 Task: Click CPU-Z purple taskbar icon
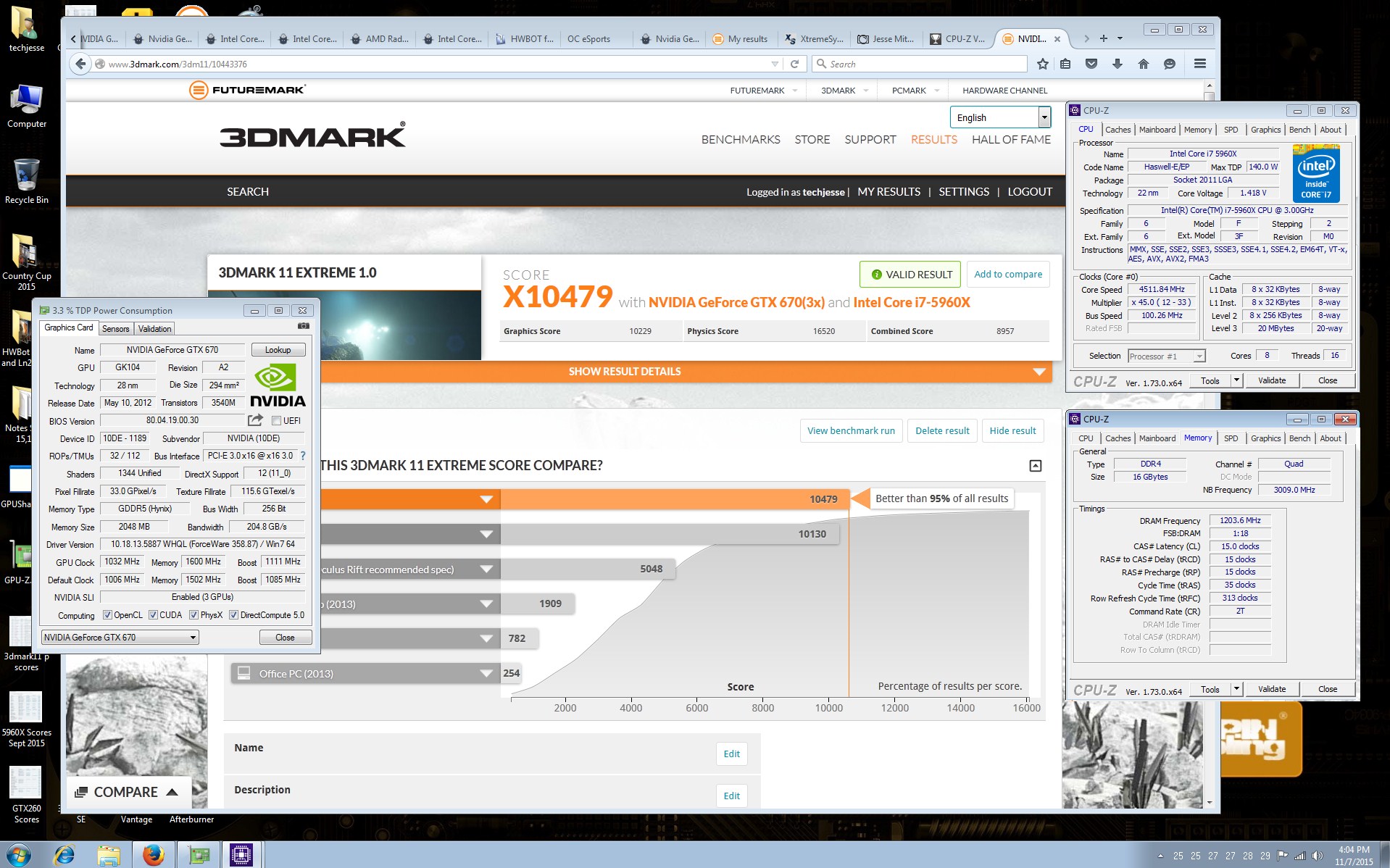tap(241, 855)
